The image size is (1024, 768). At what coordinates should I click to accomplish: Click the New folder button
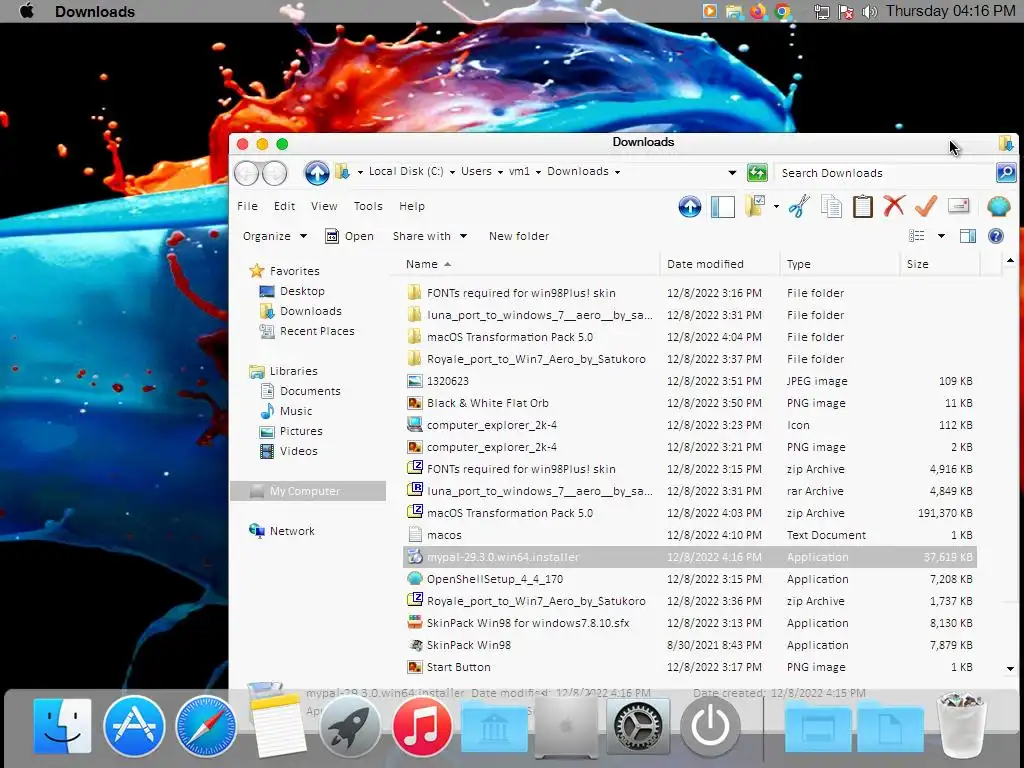click(519, 236)
